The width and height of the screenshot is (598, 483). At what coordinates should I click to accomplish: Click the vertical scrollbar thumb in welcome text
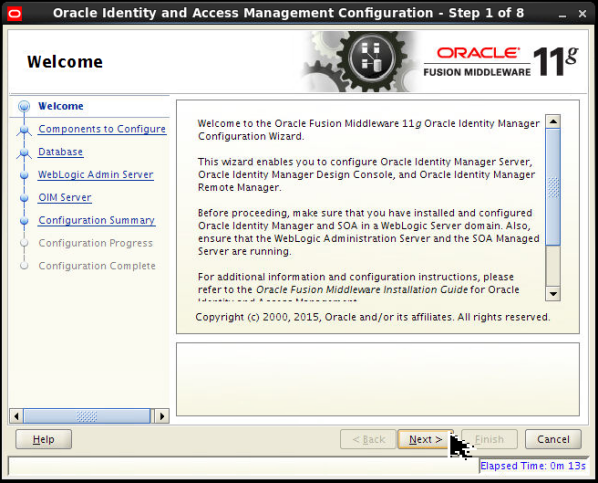pos(553,187)
